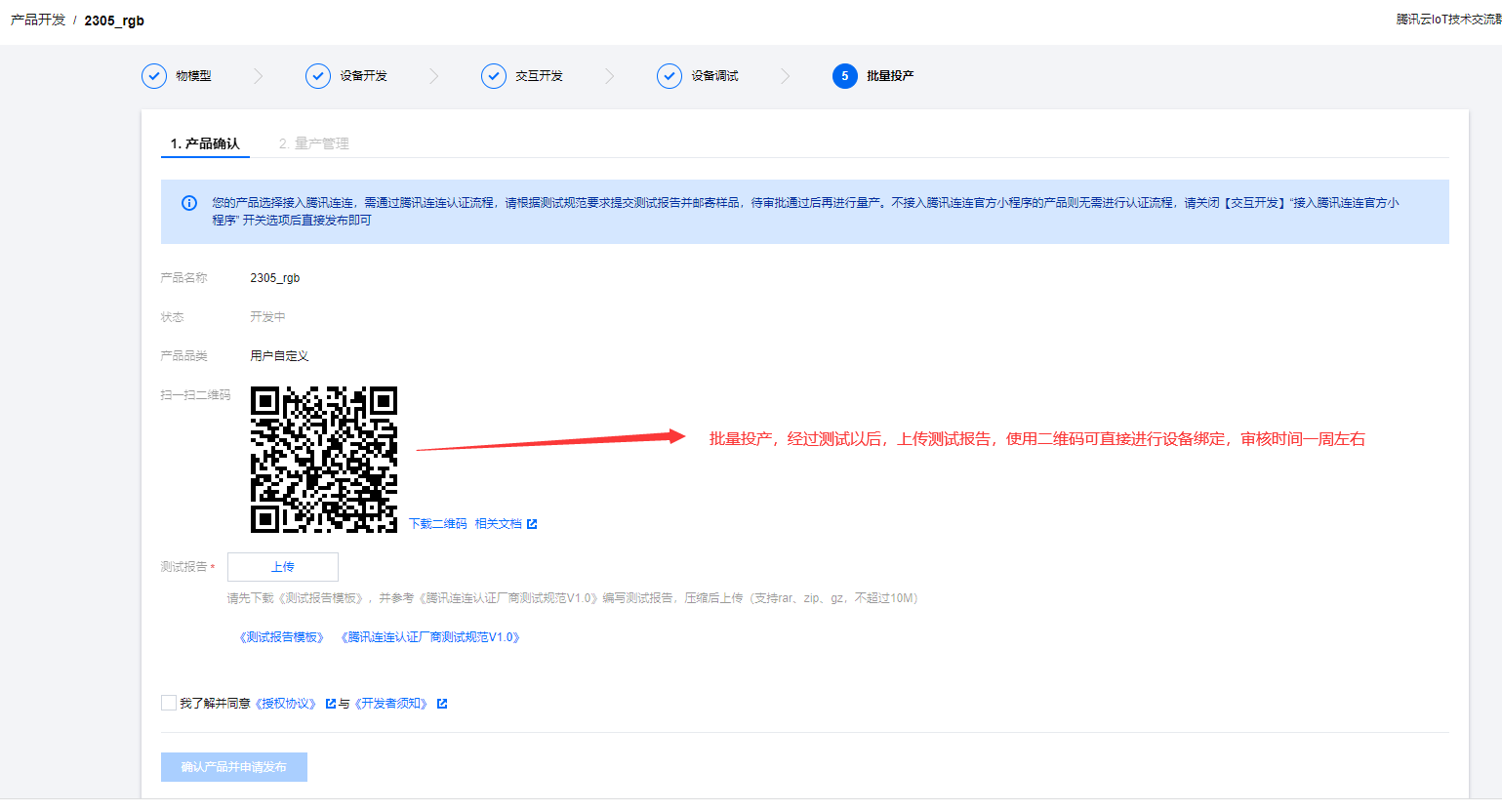Click chevron arrow after 设备调试 step
The height and width of the screenshot is (812, 1502).
(x=786, y=76)
